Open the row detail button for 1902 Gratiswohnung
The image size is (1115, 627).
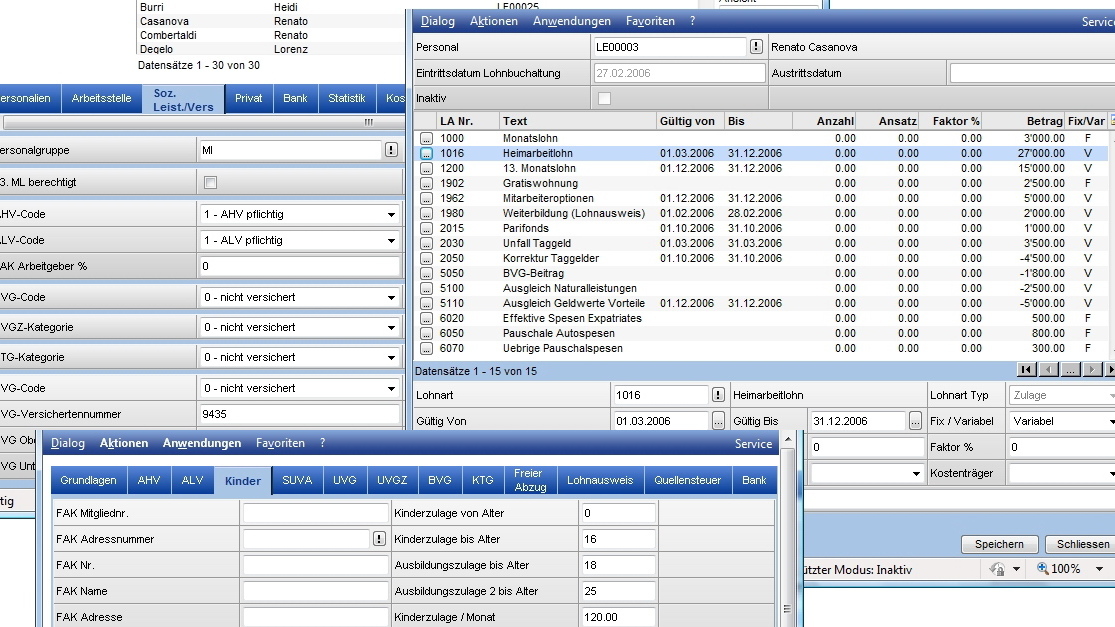[x=426, y=183]
